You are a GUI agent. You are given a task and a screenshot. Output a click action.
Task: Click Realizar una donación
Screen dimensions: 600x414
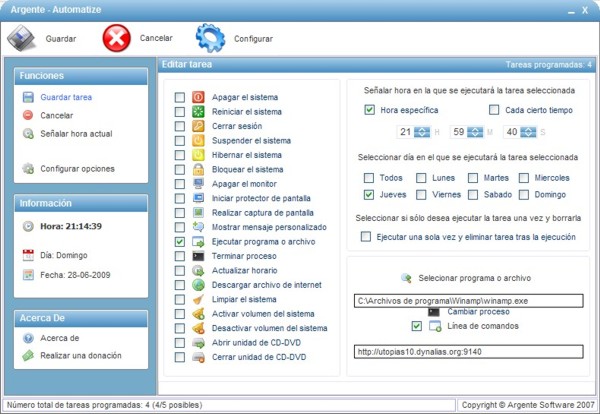click(81, 355)
